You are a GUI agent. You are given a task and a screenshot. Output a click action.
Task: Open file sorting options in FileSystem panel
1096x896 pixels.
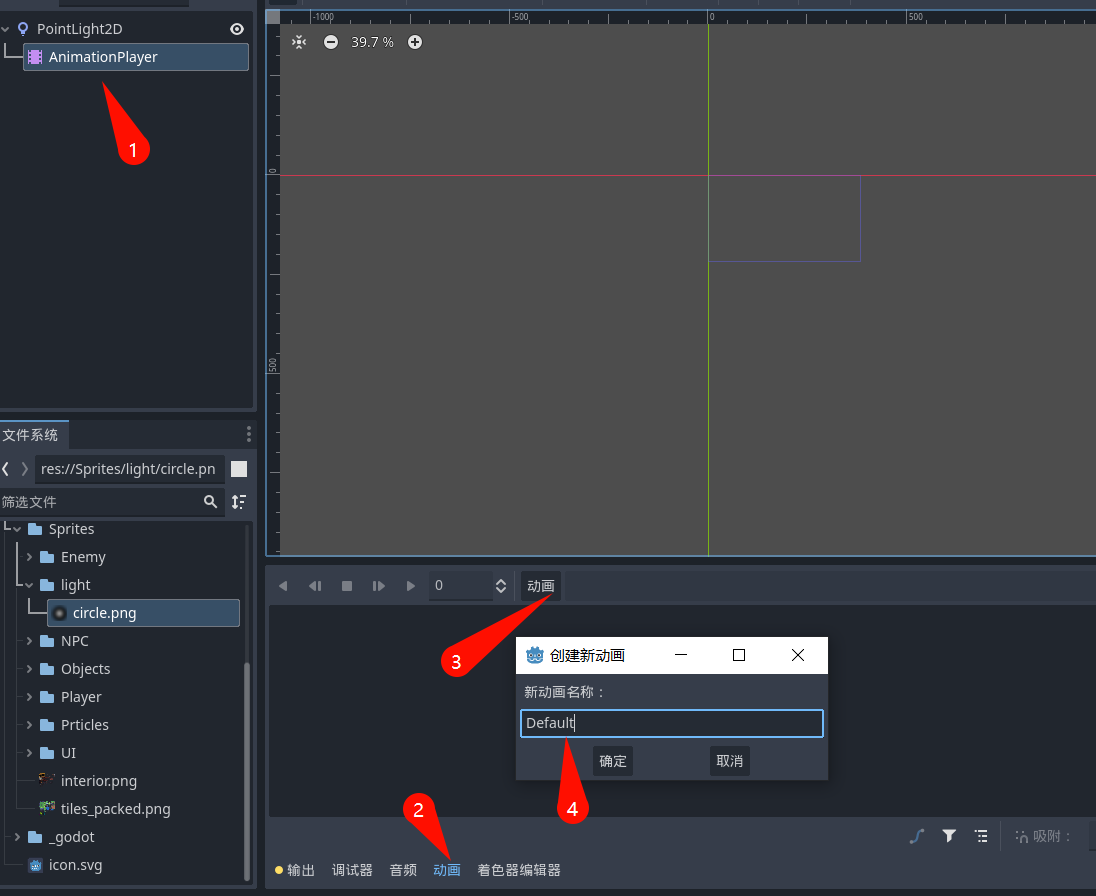point(239,501)
